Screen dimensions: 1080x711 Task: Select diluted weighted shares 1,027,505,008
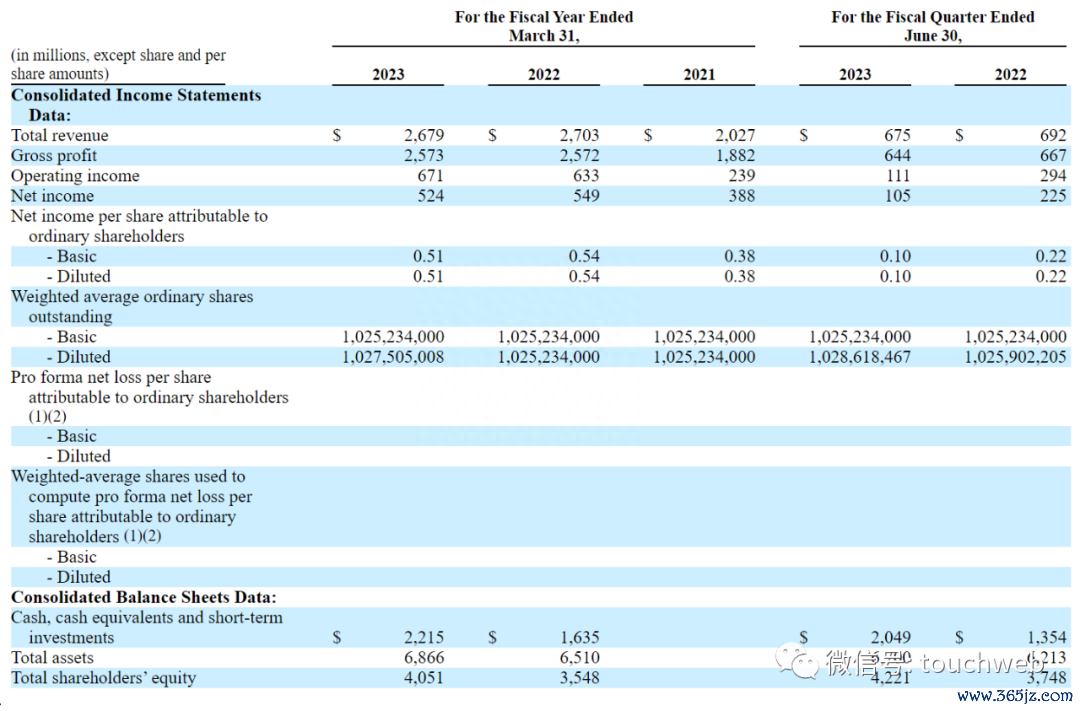tap(393, 357)
